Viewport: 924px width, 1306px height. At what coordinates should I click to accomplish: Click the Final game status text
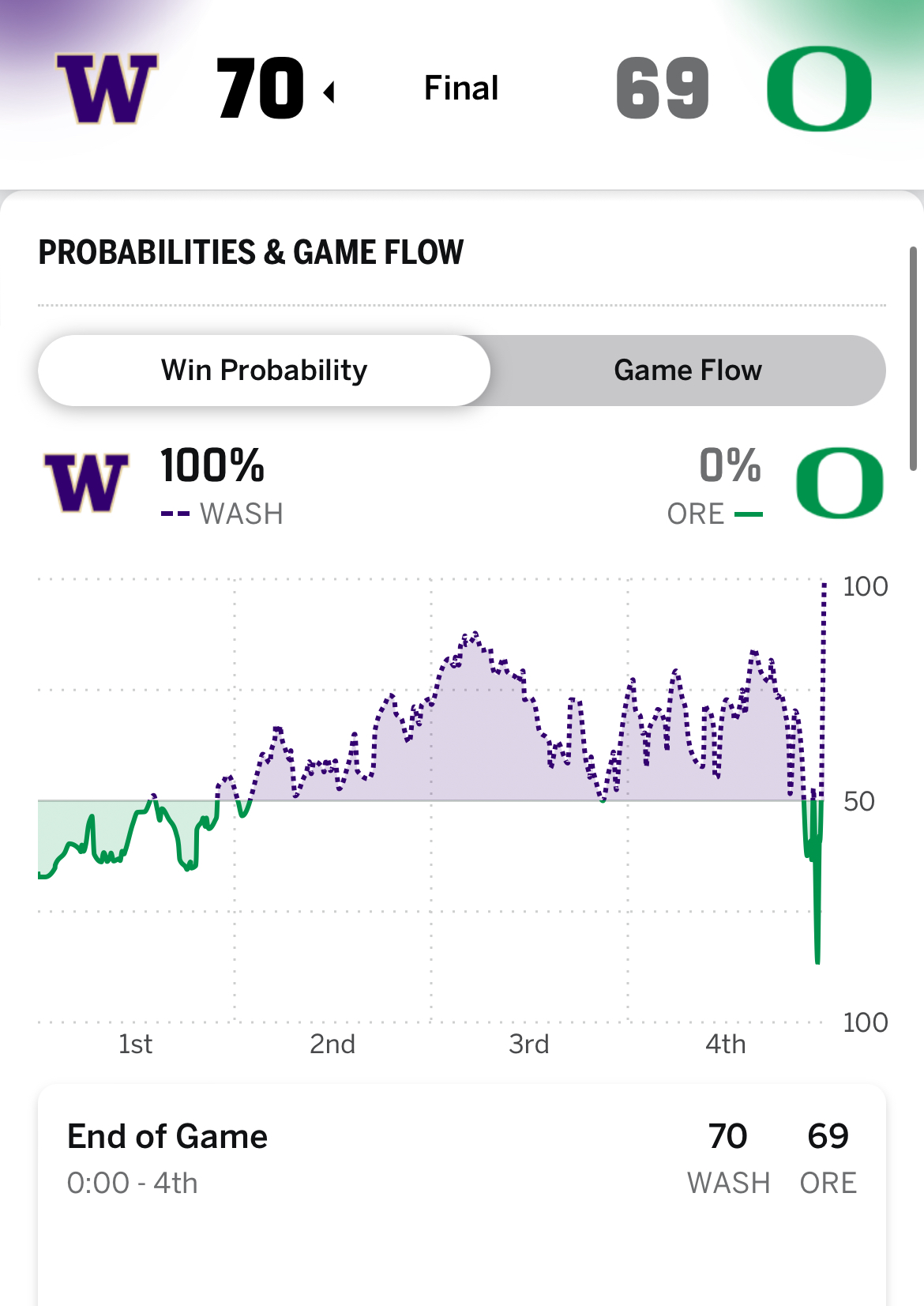[461, 88]
